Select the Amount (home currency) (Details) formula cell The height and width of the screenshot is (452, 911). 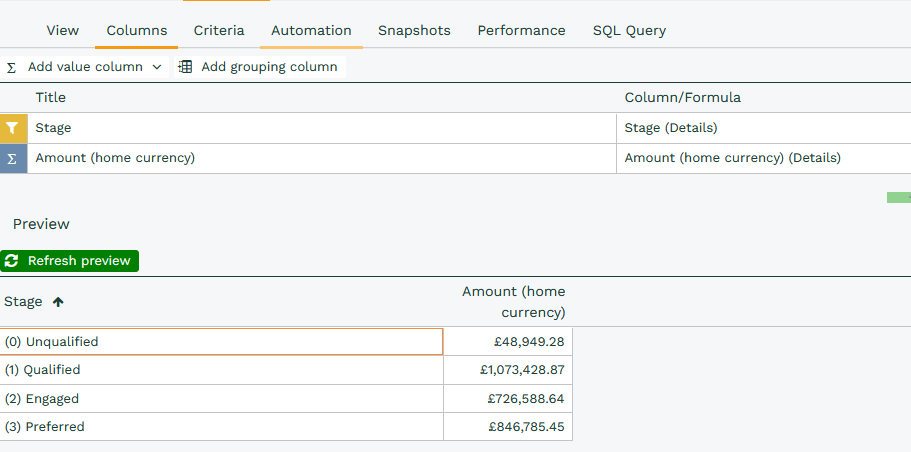click(x=732, y=158)
